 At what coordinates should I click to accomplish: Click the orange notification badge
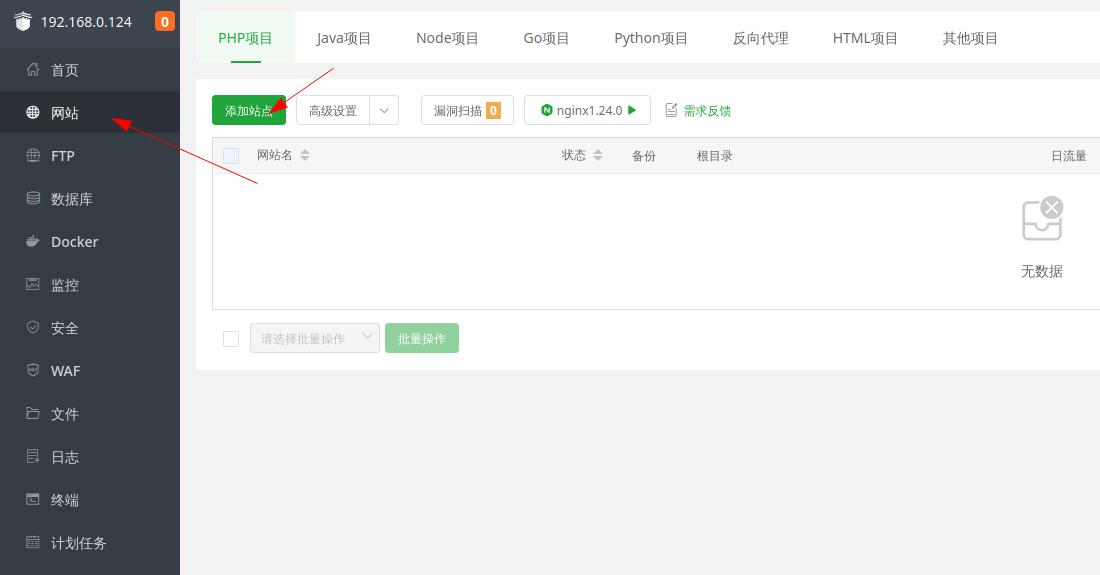(164, 21)
